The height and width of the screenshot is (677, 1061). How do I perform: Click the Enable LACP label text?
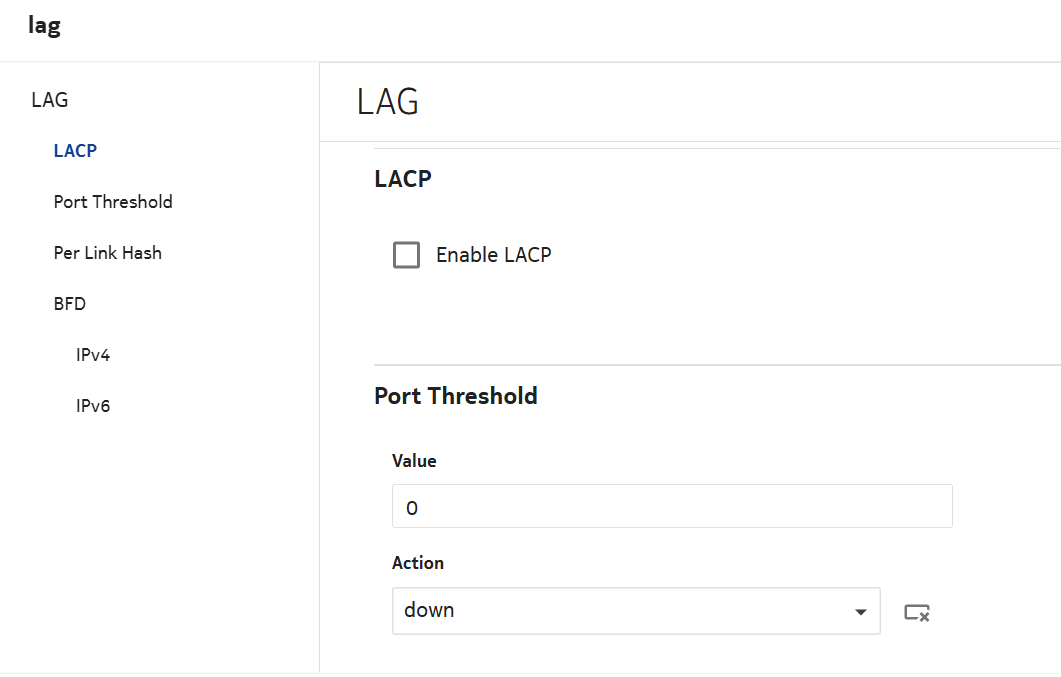tap(493, 255)
